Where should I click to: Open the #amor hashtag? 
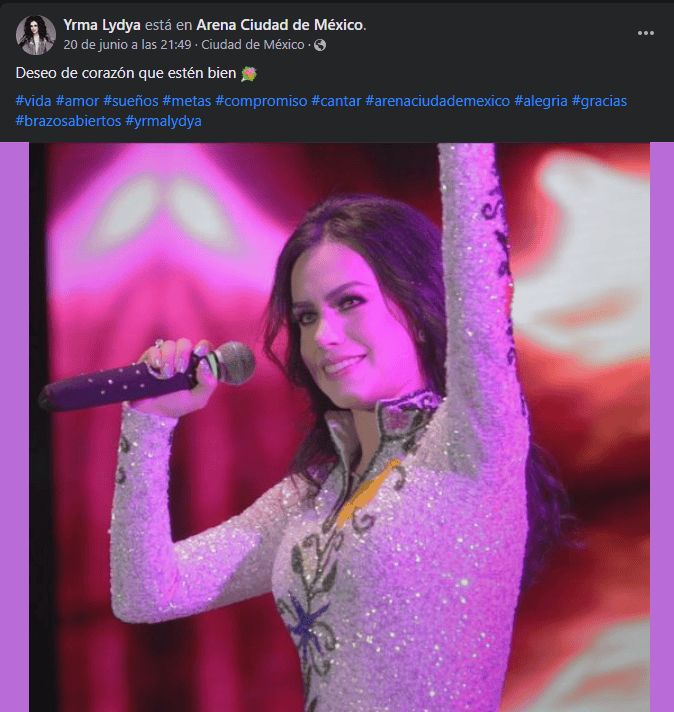[79, 101]
